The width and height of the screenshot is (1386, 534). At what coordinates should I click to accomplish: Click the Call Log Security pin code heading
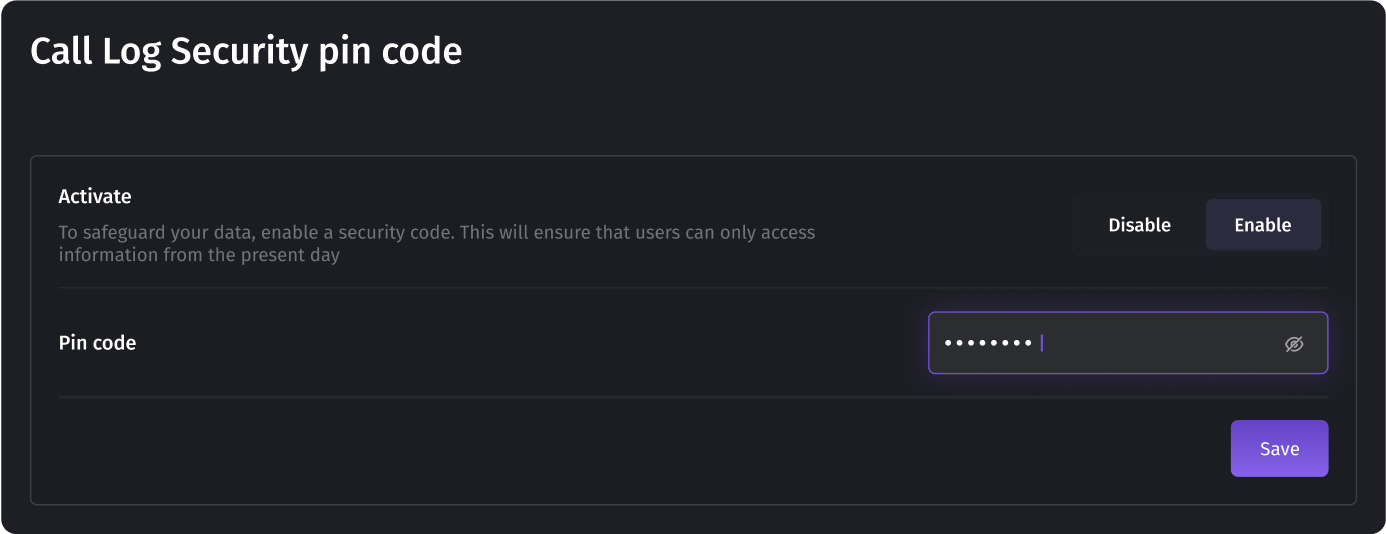pos(246,51)
